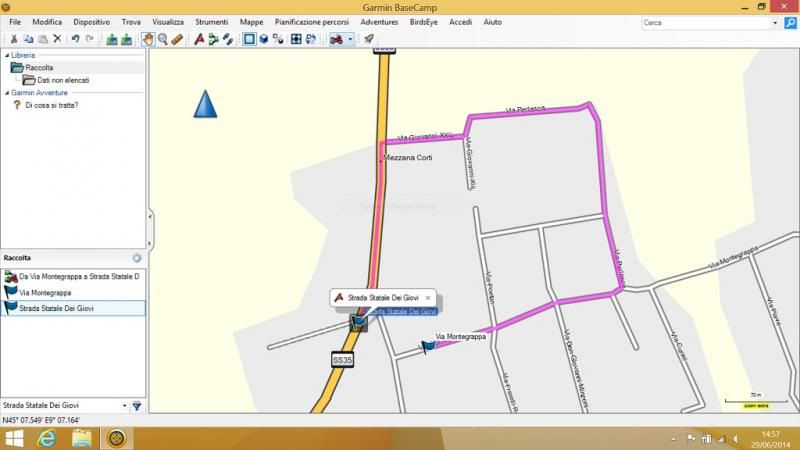
Task: Open the Strumenti menu
Action: coord(211,22)
